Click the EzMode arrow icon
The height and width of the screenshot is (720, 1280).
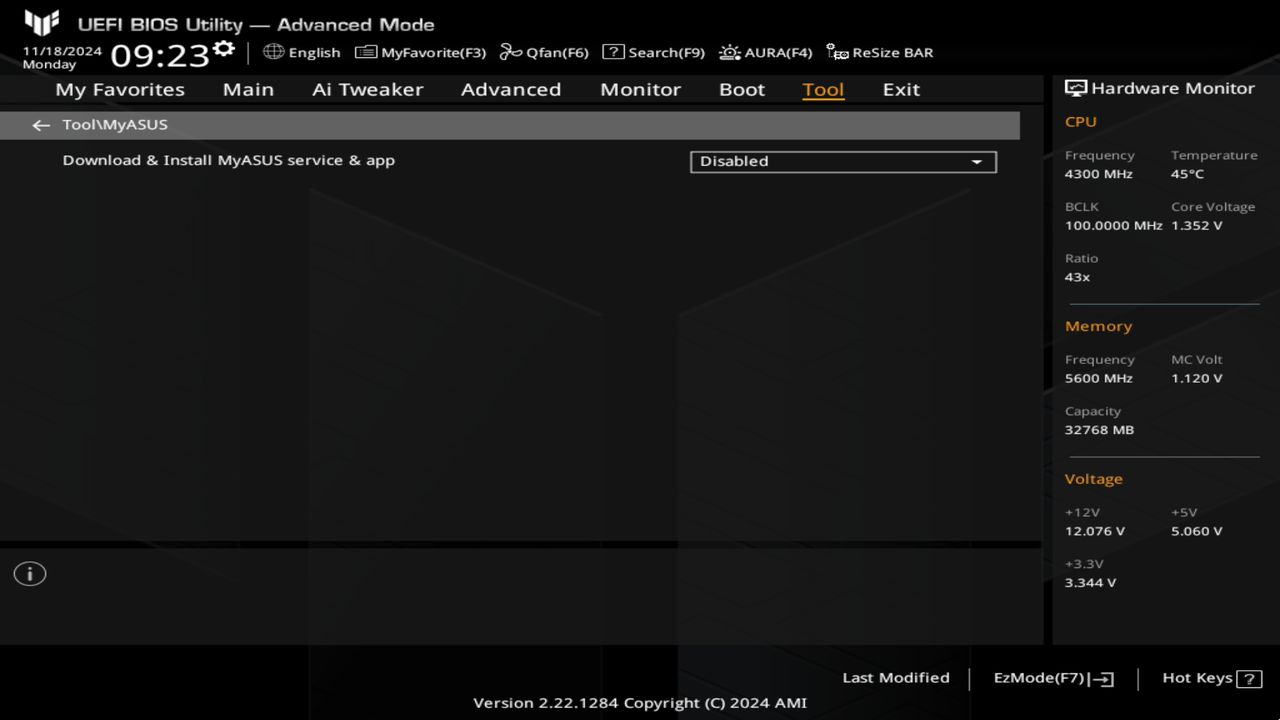tap(1102, 679)
